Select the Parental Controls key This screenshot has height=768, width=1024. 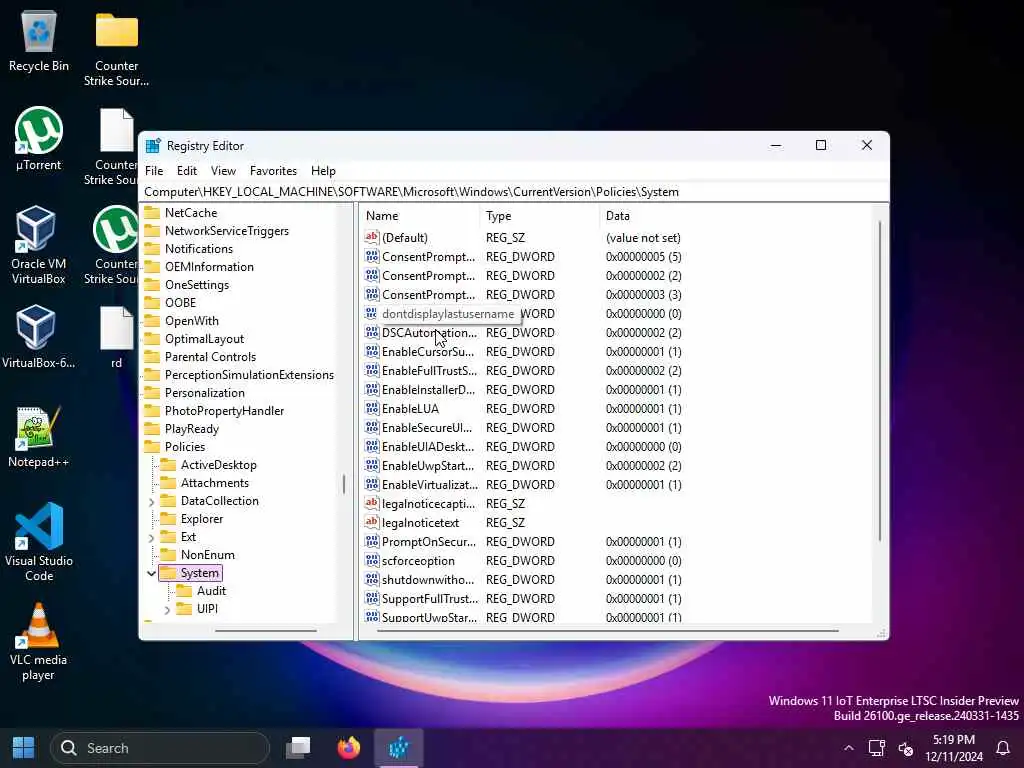click(x=210, y=357)
